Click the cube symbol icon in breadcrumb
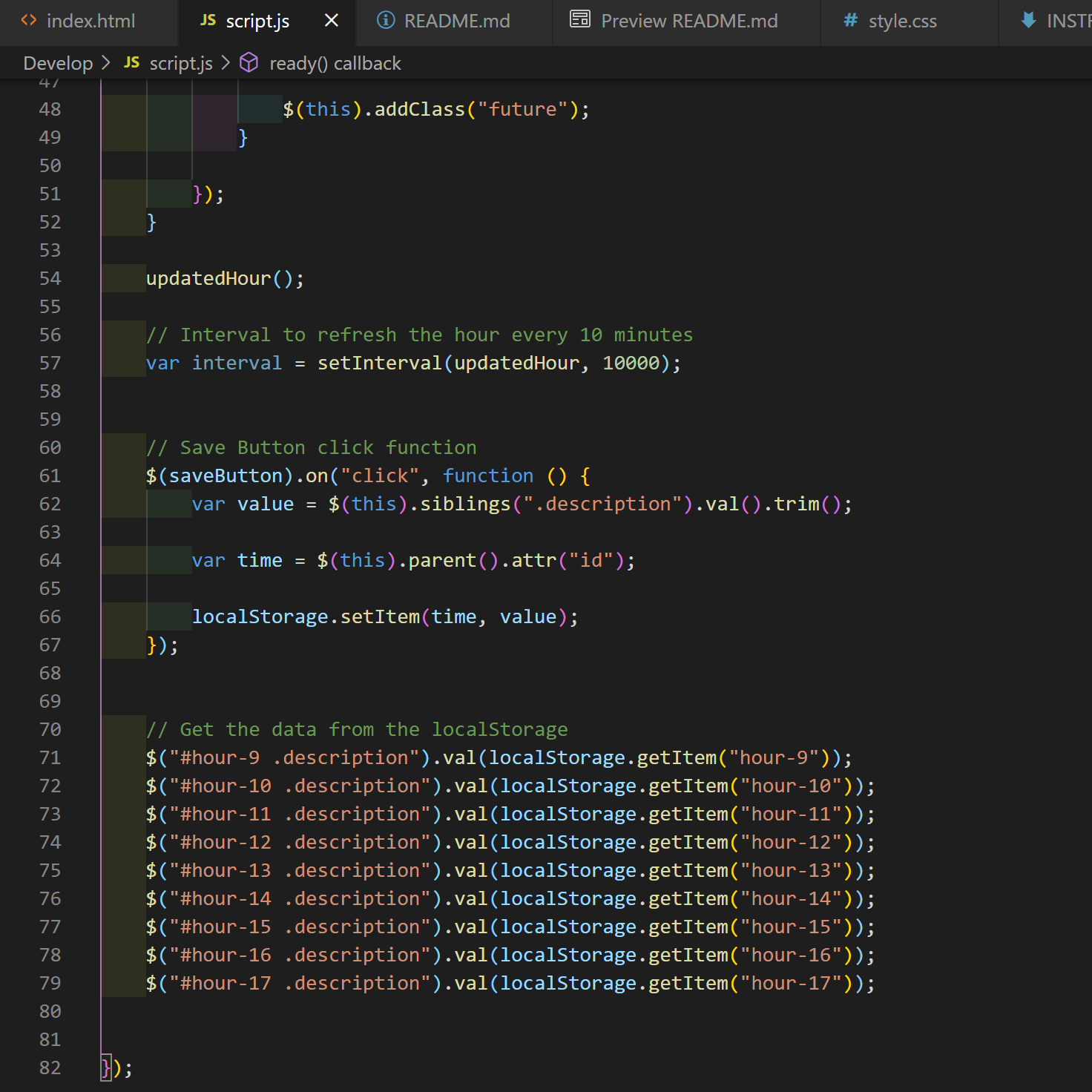The image size is (1092, 1092). pos(249,63)
